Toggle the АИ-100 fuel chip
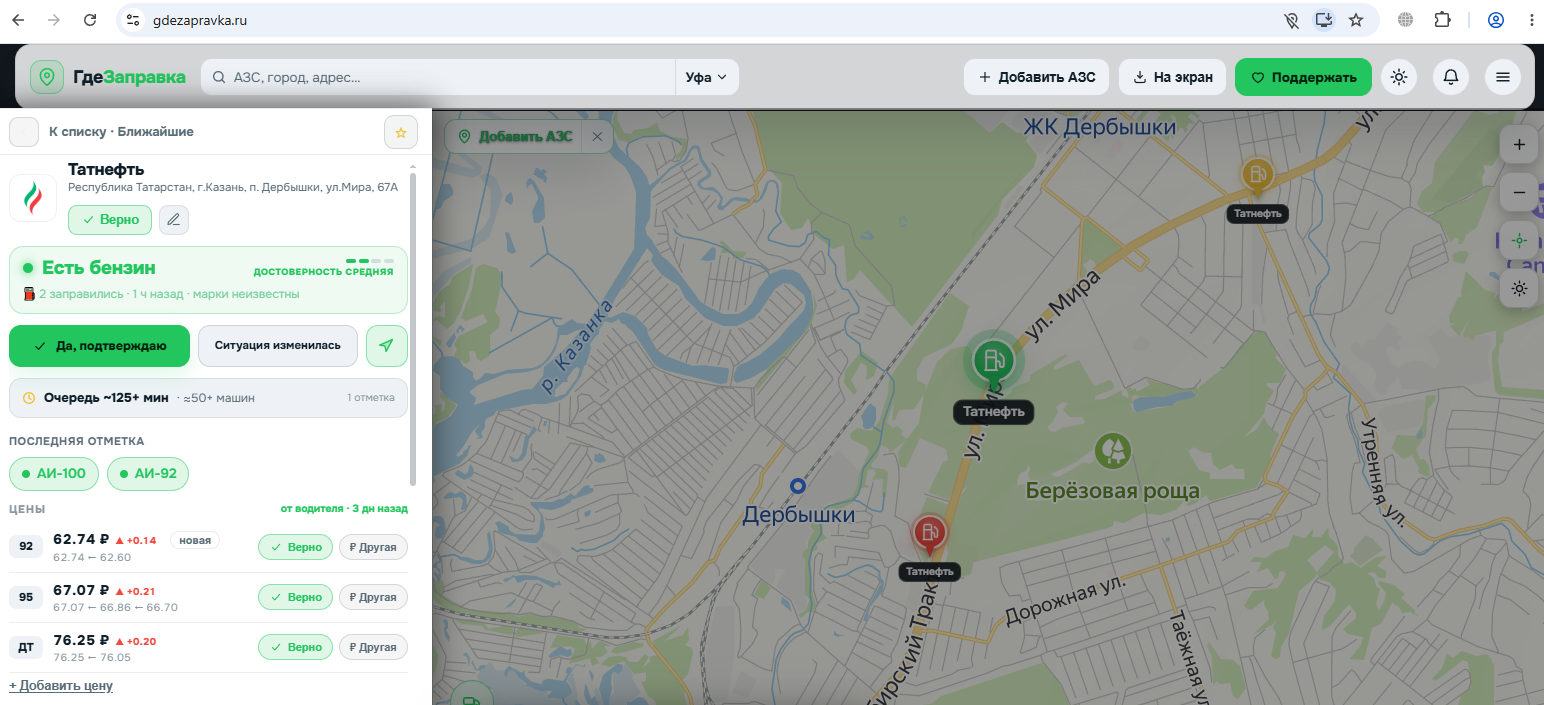 click(x=54, y=473)
